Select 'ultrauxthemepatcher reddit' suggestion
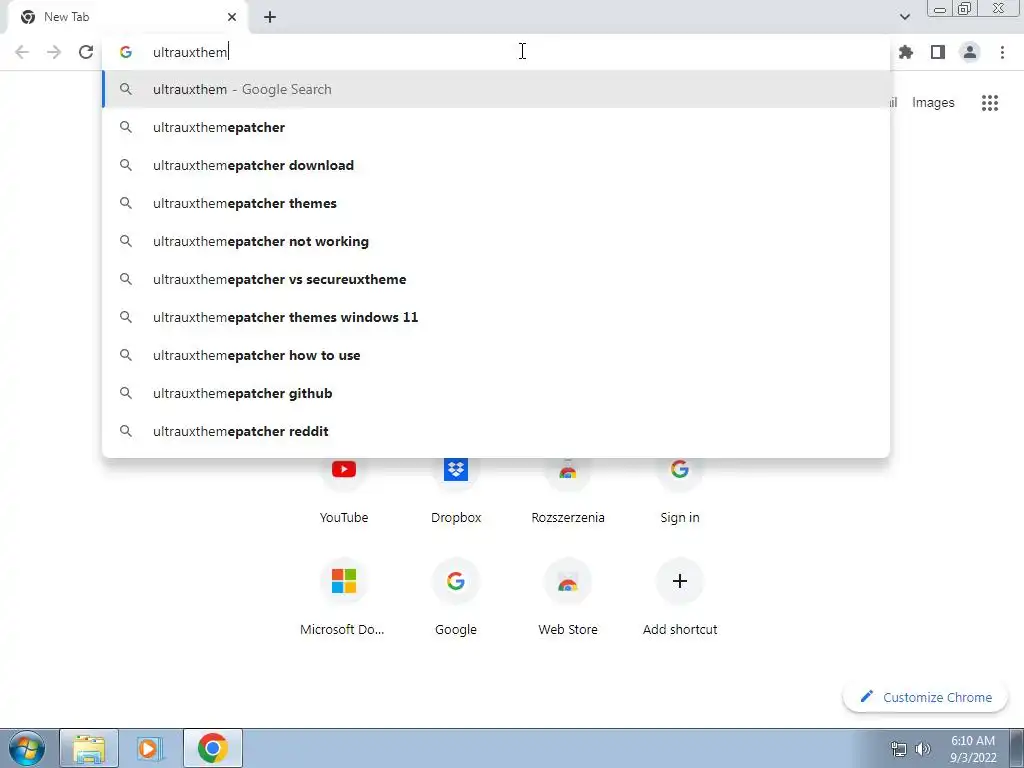Image resolution: width=1024 pixels, height=768 pixels. [x=496, y=431]
